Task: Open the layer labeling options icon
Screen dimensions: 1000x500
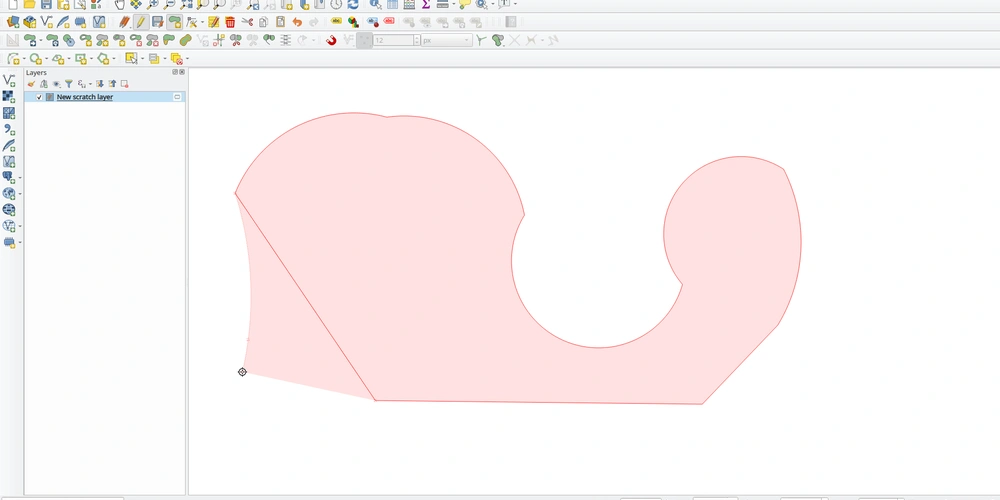Action: coord(336,21)
